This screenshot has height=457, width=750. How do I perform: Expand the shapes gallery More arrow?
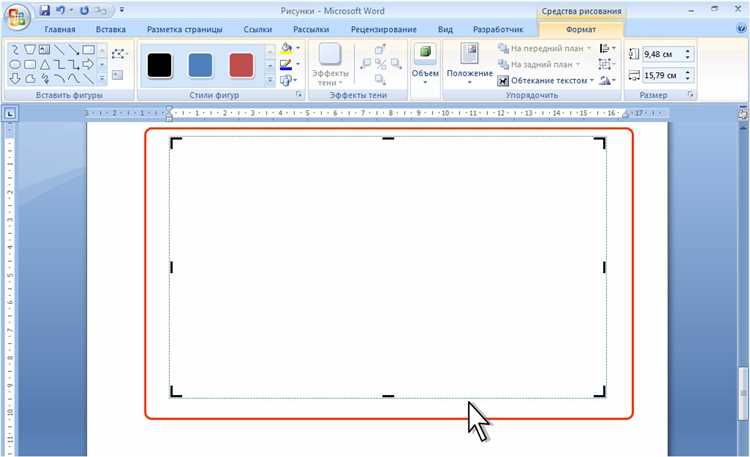pyautogui.click(x=102, y=78)
